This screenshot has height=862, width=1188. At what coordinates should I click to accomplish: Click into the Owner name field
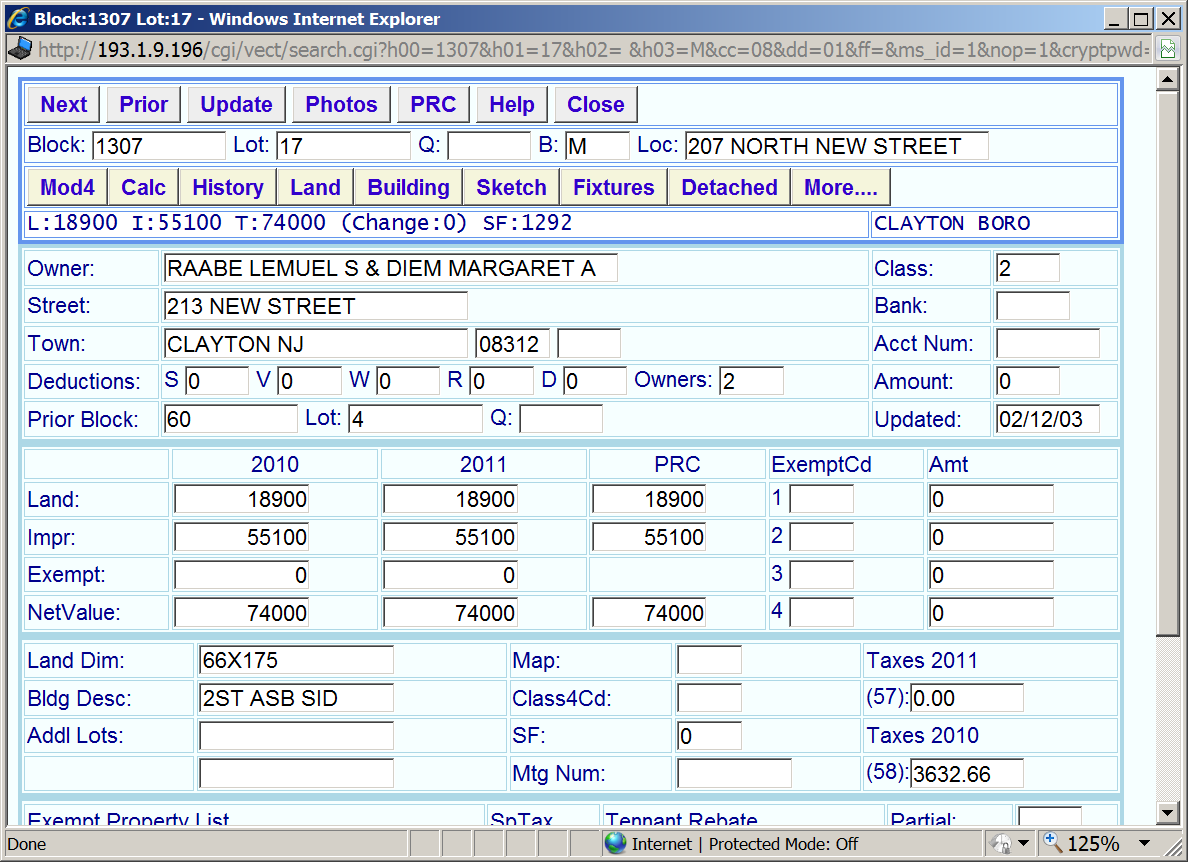pyautogui.click(x=390, y=268)
